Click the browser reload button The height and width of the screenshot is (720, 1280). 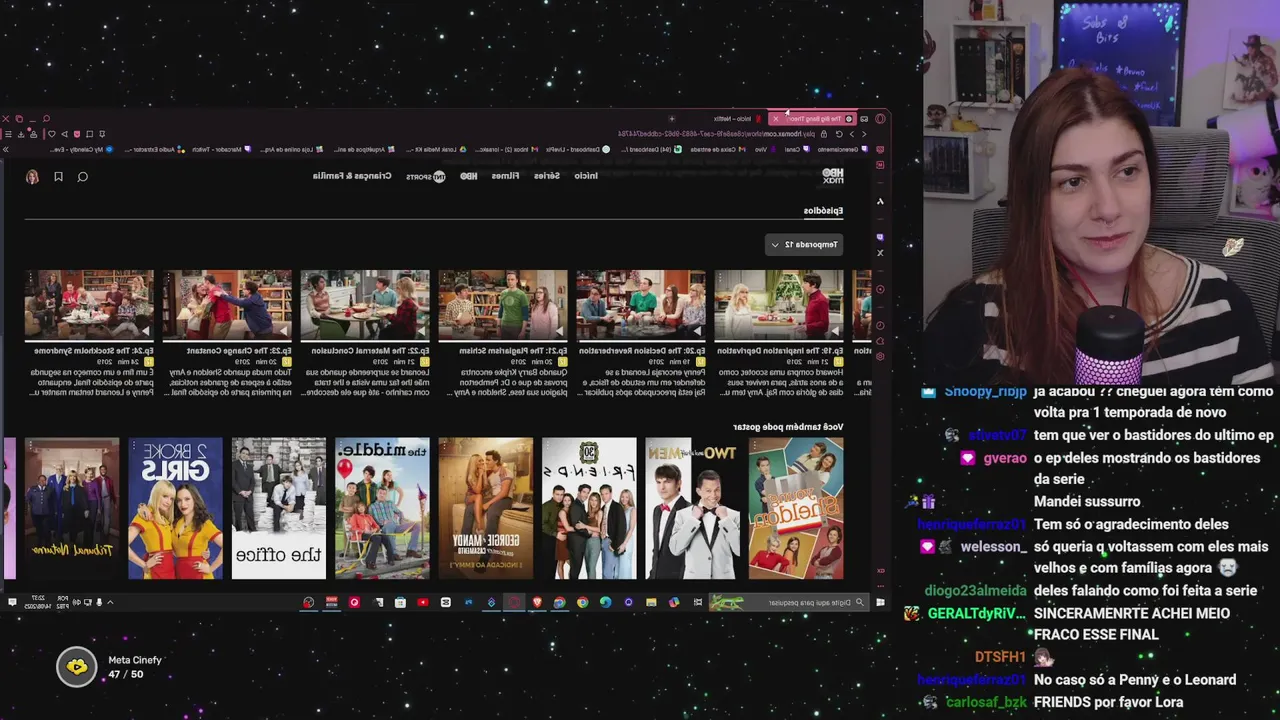coord(839,134)
